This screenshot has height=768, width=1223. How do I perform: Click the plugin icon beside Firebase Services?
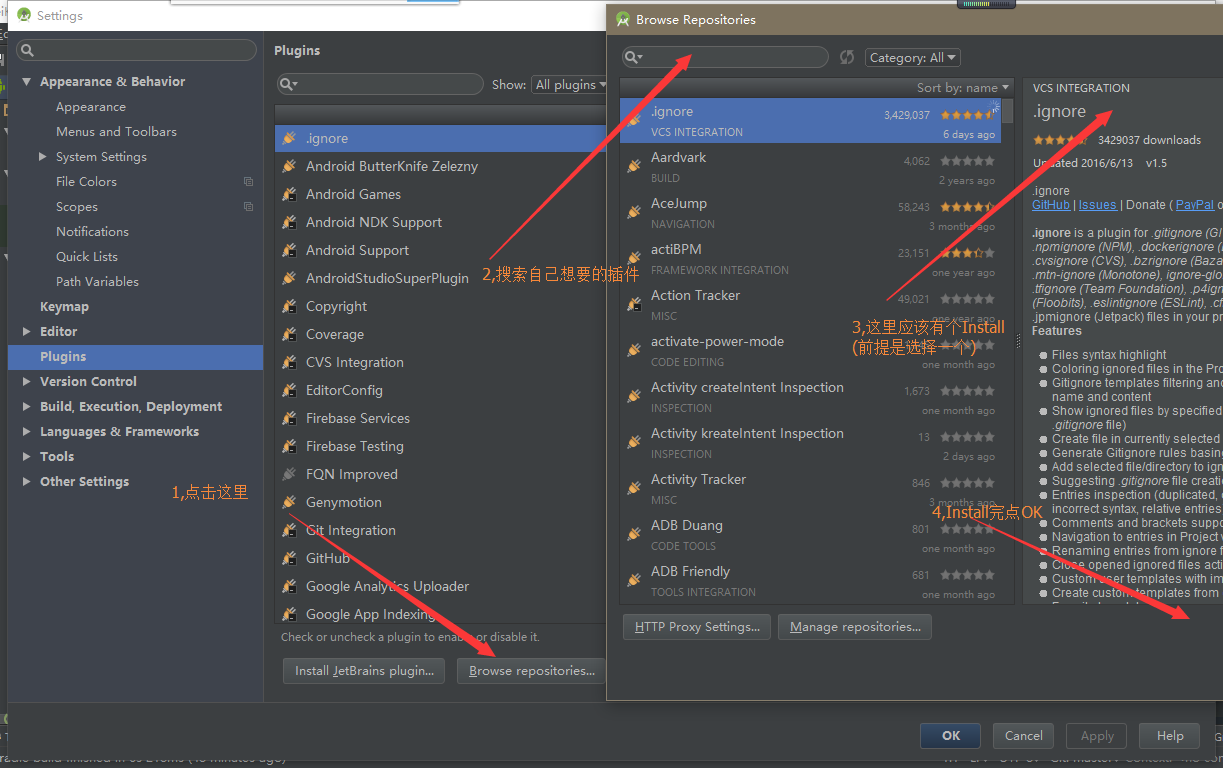(289, 418)
